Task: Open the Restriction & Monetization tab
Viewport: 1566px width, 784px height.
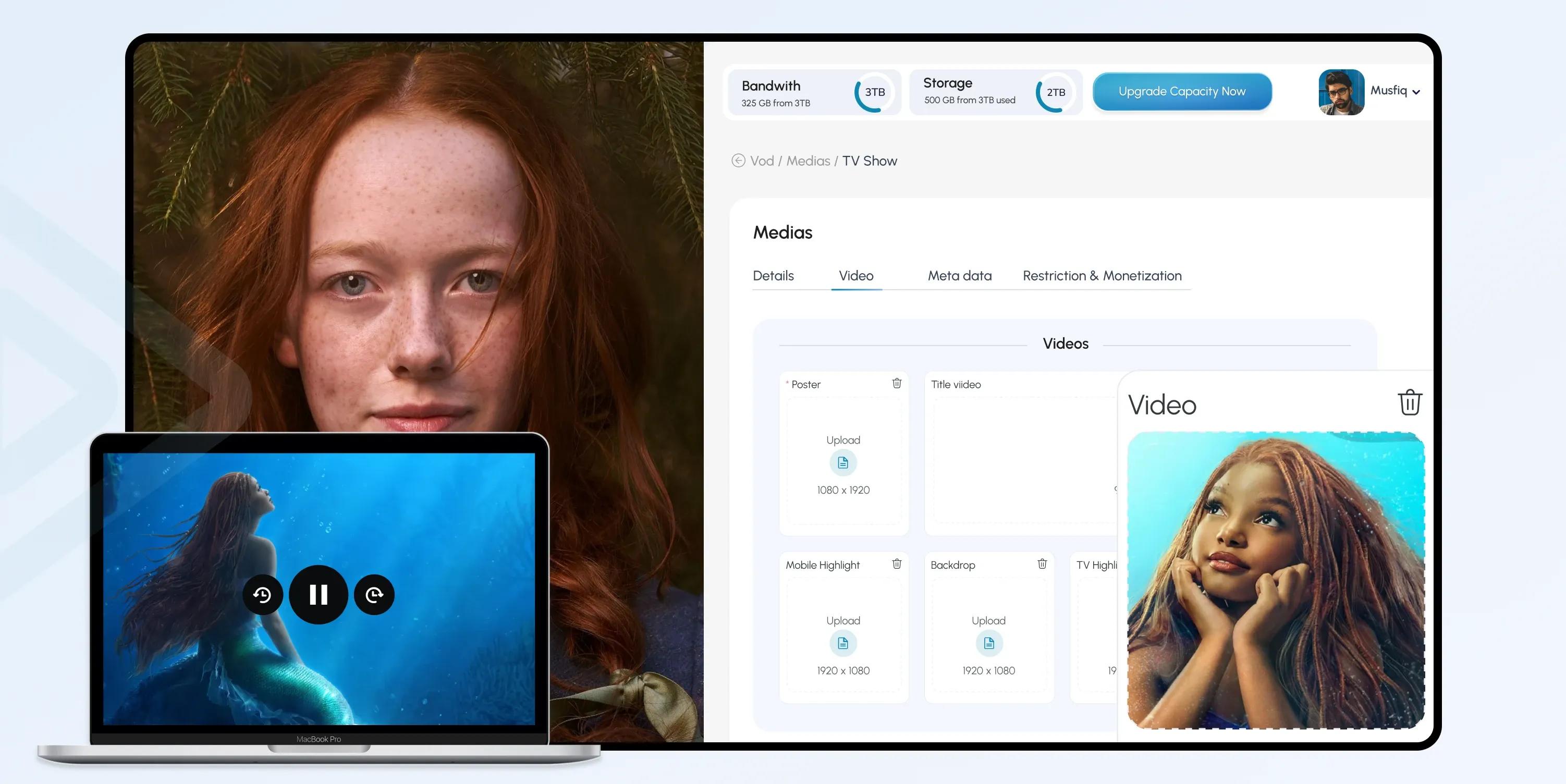Action: click(x=1102, y=275)
